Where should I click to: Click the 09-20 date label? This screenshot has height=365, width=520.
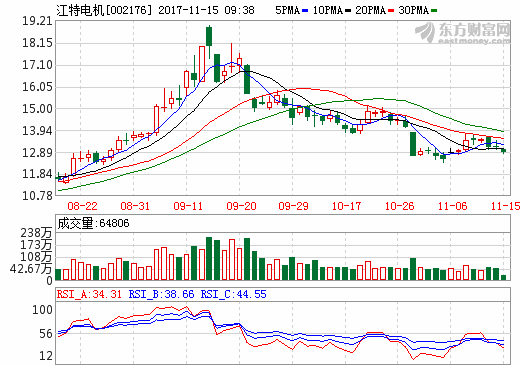pos(241,206)
